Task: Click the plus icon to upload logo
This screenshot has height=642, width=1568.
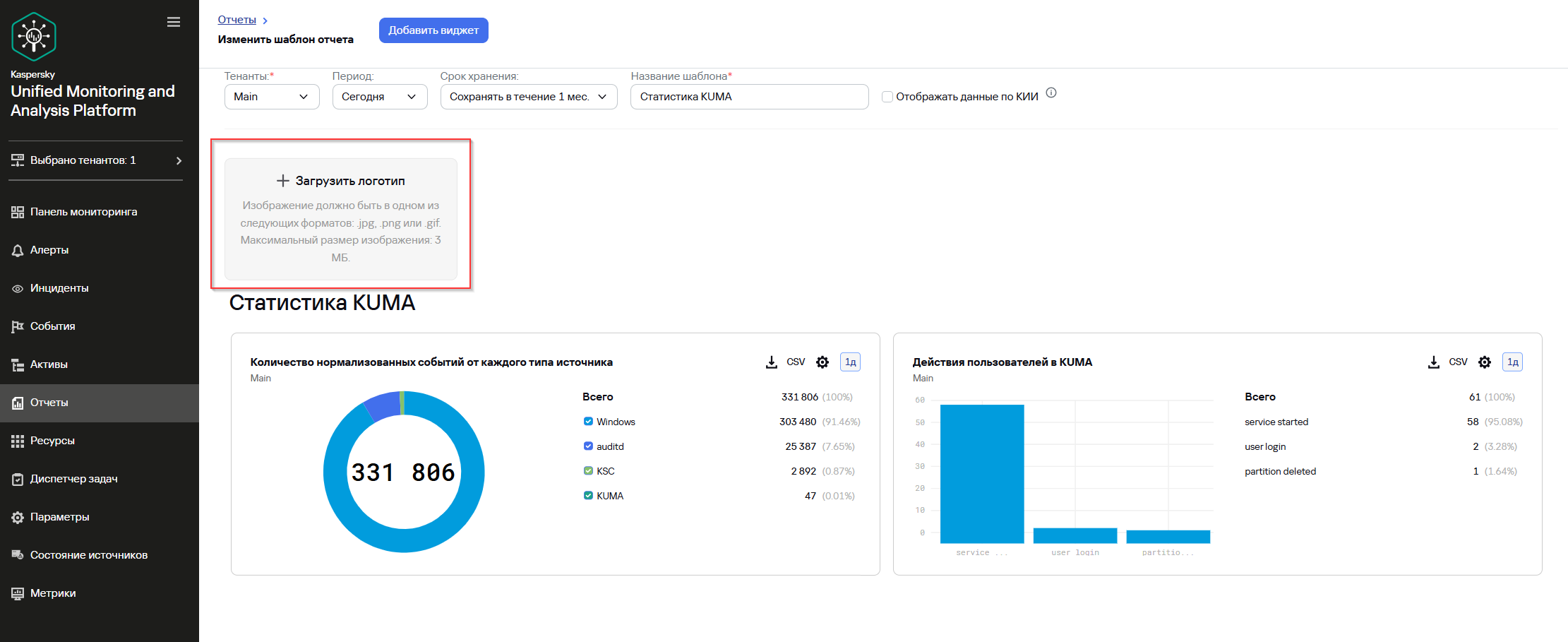Action: click(282, 181)
